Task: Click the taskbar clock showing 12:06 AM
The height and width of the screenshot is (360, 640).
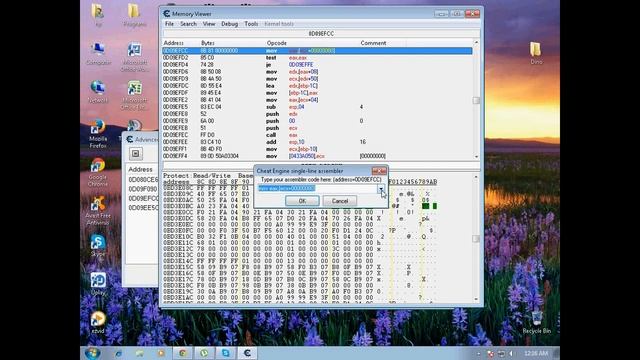Action: 536,353
